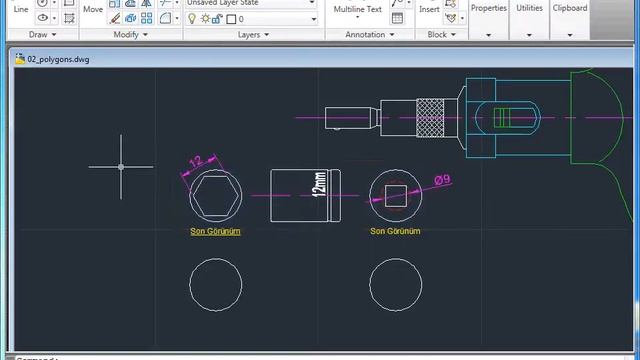Click the 02_polygons.dwg window title text

[x=58, y=60]
